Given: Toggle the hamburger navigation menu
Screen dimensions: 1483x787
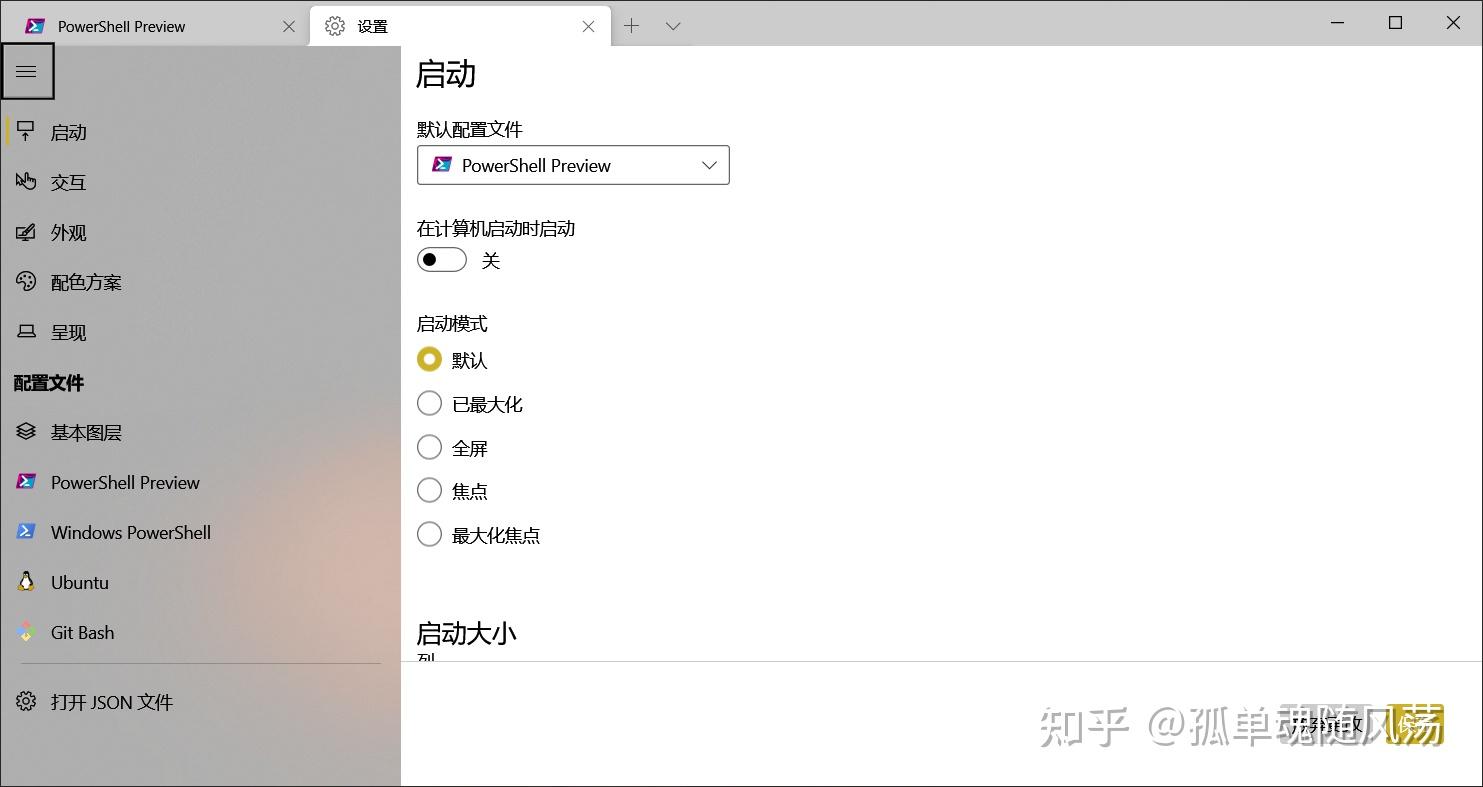Looking at the screenshot, I should coord(27,72).
